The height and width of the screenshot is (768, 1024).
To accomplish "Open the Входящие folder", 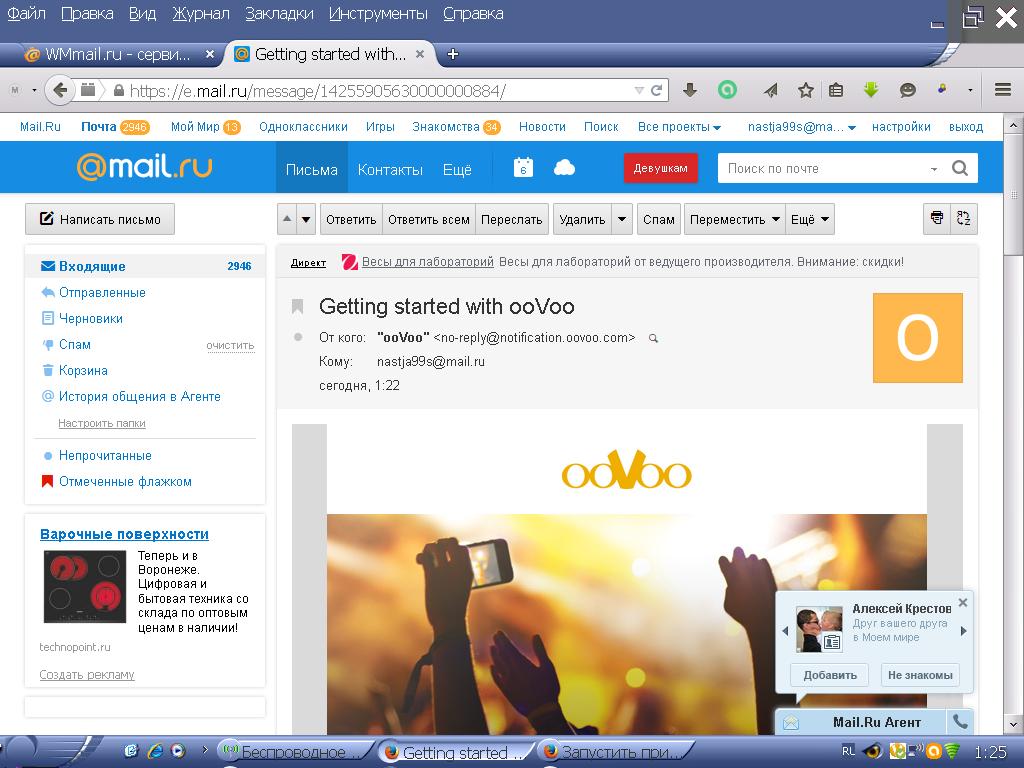I will pos(145,266).
